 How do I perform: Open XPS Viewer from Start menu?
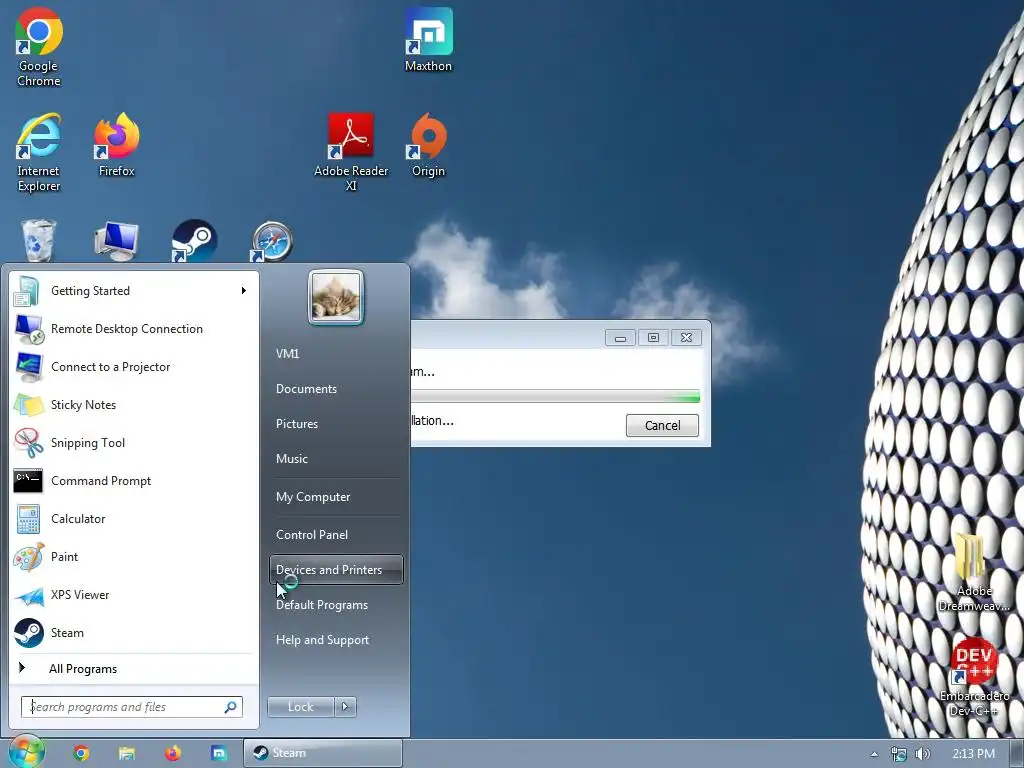coord(131,594)
